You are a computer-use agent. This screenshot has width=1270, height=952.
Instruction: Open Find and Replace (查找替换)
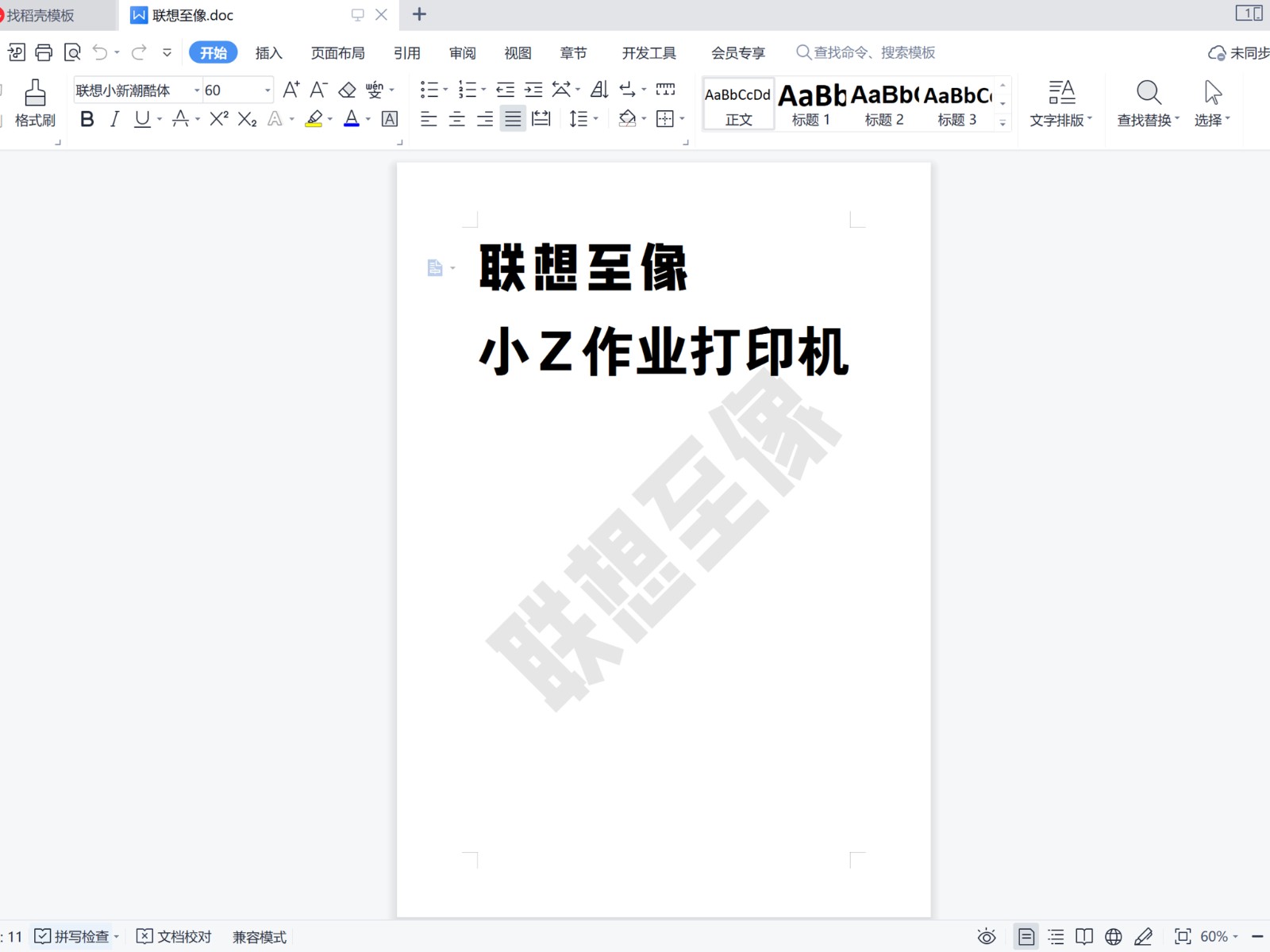(x=1148, y=103)
